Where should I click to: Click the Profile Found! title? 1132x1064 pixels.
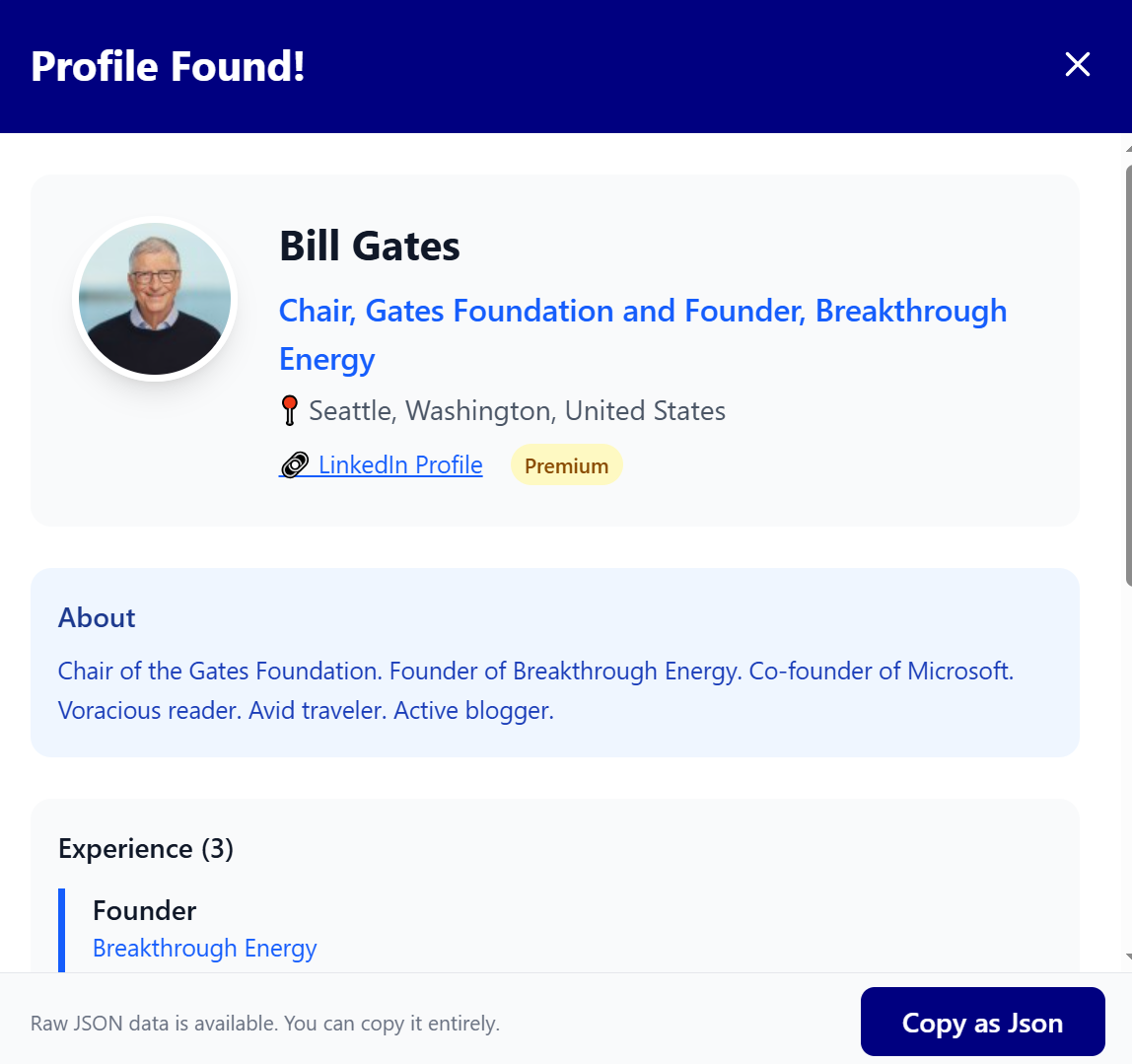coord(168,66)
